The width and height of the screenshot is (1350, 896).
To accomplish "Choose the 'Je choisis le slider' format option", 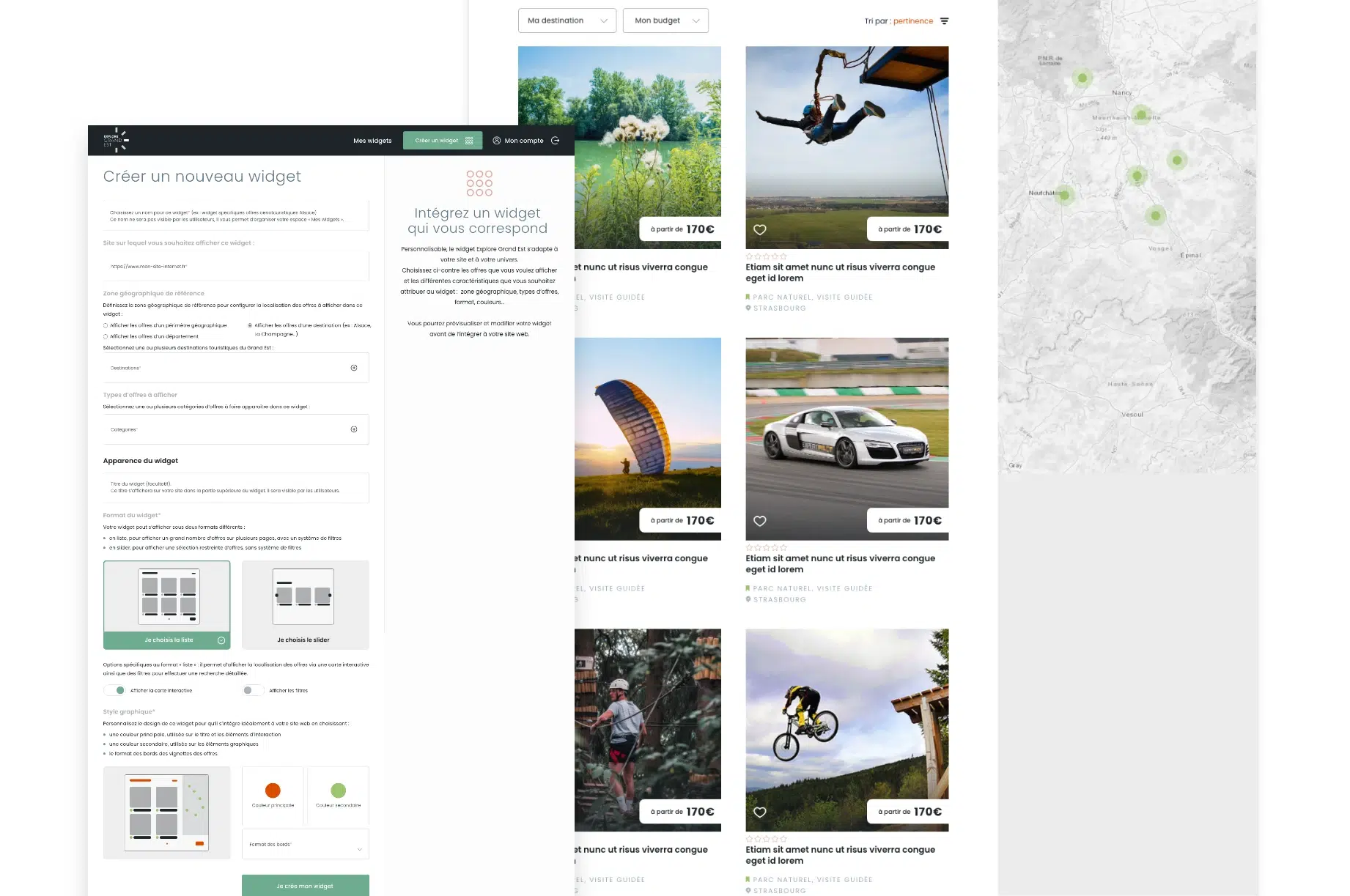I will click(305, 640).
